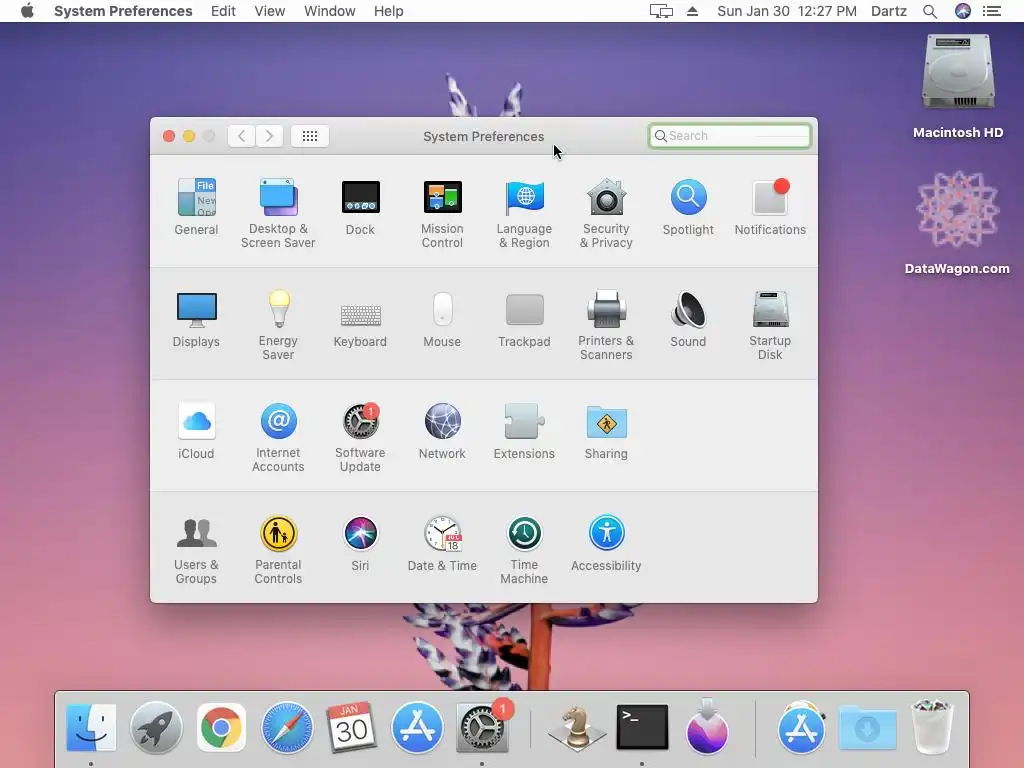Click the Show All grid button
The height and width of the screenshot is (768, 1024).
point(310,136)
